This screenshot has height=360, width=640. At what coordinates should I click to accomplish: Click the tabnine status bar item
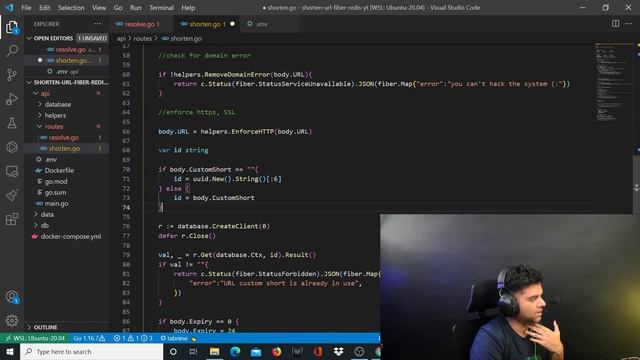pyautogui.click(x=178, y=338)
